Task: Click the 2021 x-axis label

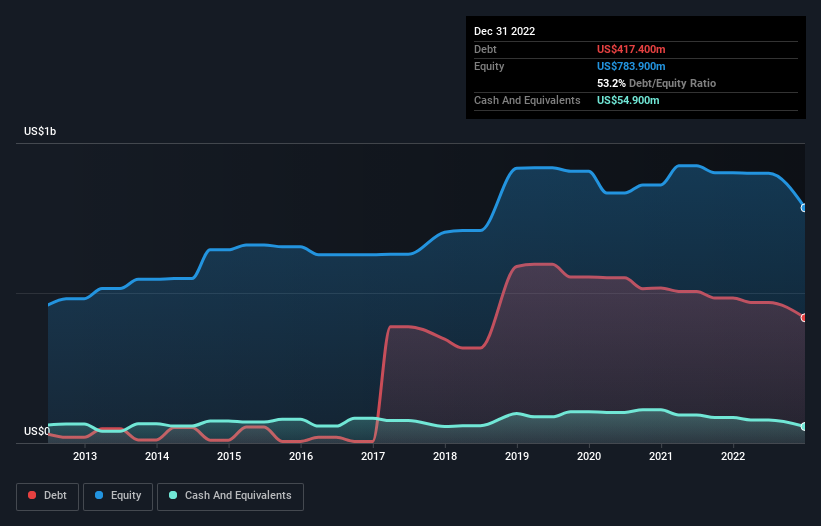Action: click(661, 456)
